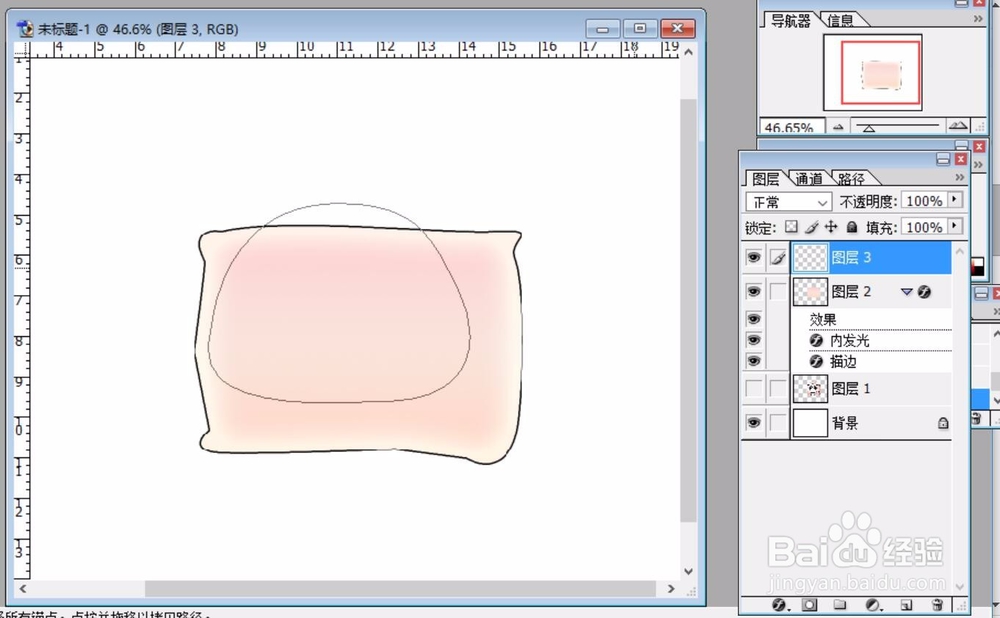Click the navigator zoom slider handle
Screen dimensions: 1000x618
pos(869,128)
